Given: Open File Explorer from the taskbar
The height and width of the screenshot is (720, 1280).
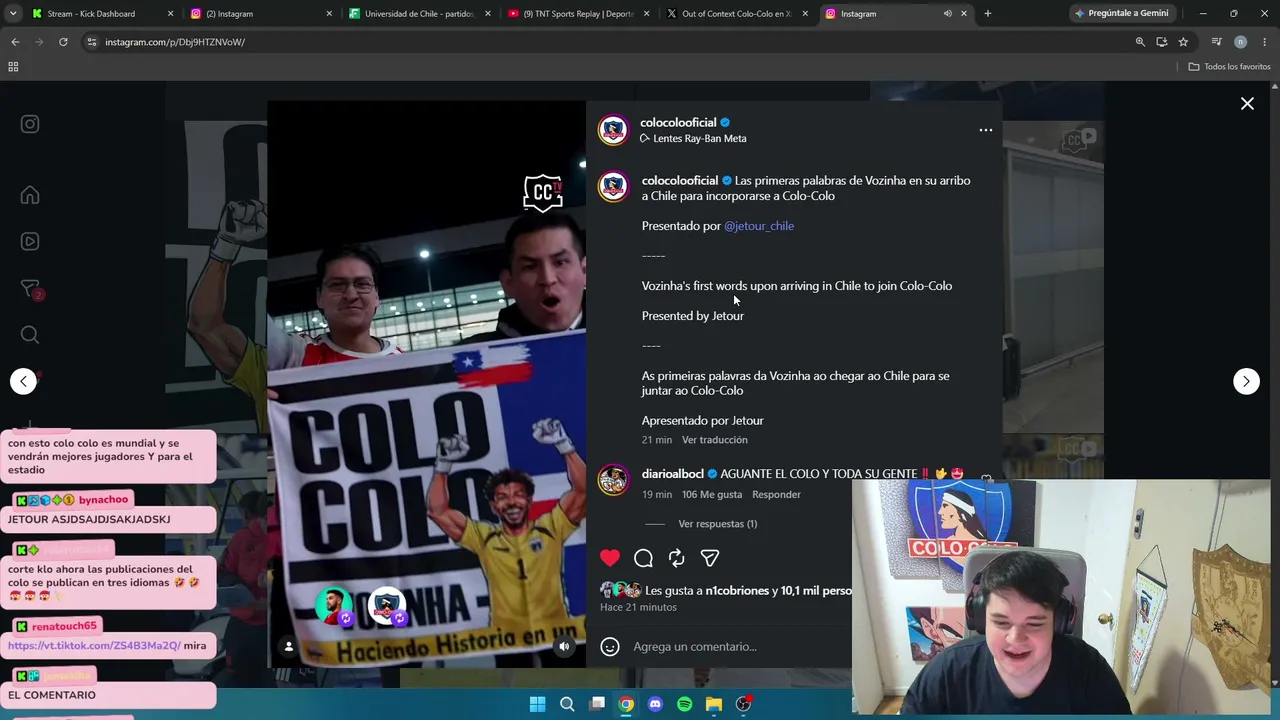Looking at the screenshot, I should coord(714,704).
